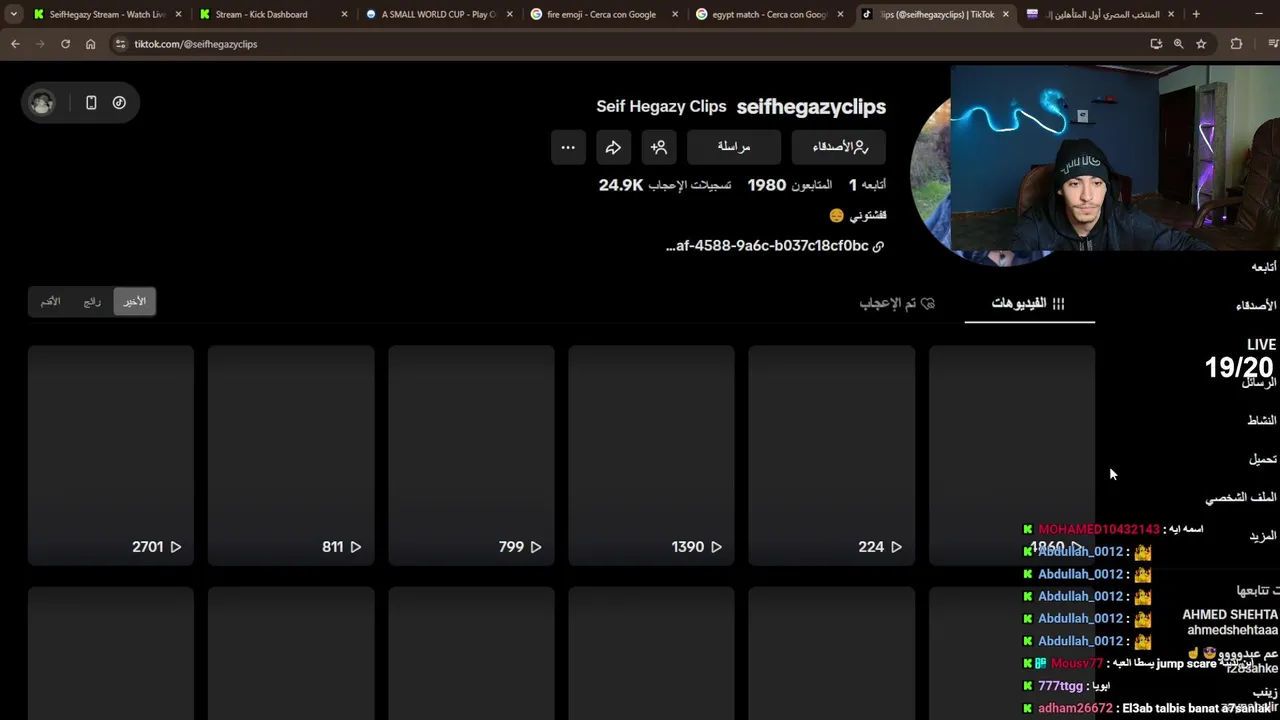Switch to egypt match Google search tab
This screenshot has height=720, width=1280.
coord(769,14)
